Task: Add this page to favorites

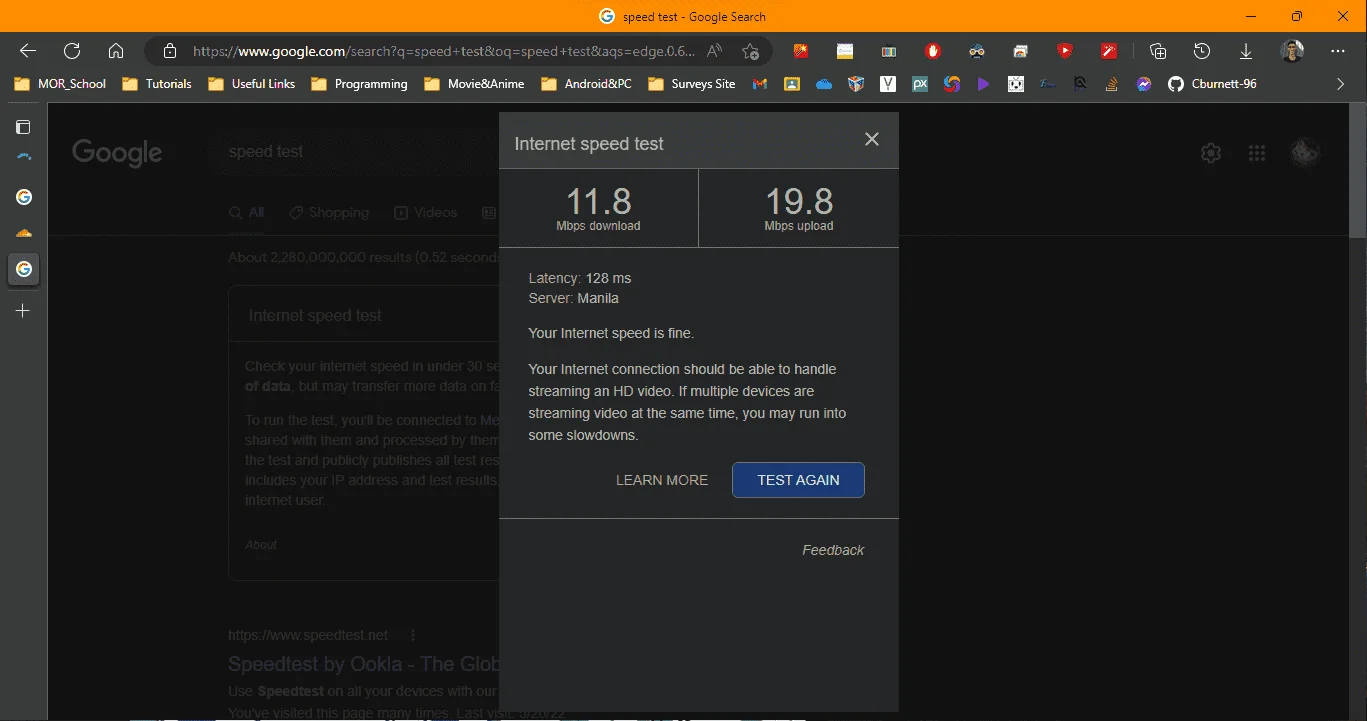Action: coord(751,51)
